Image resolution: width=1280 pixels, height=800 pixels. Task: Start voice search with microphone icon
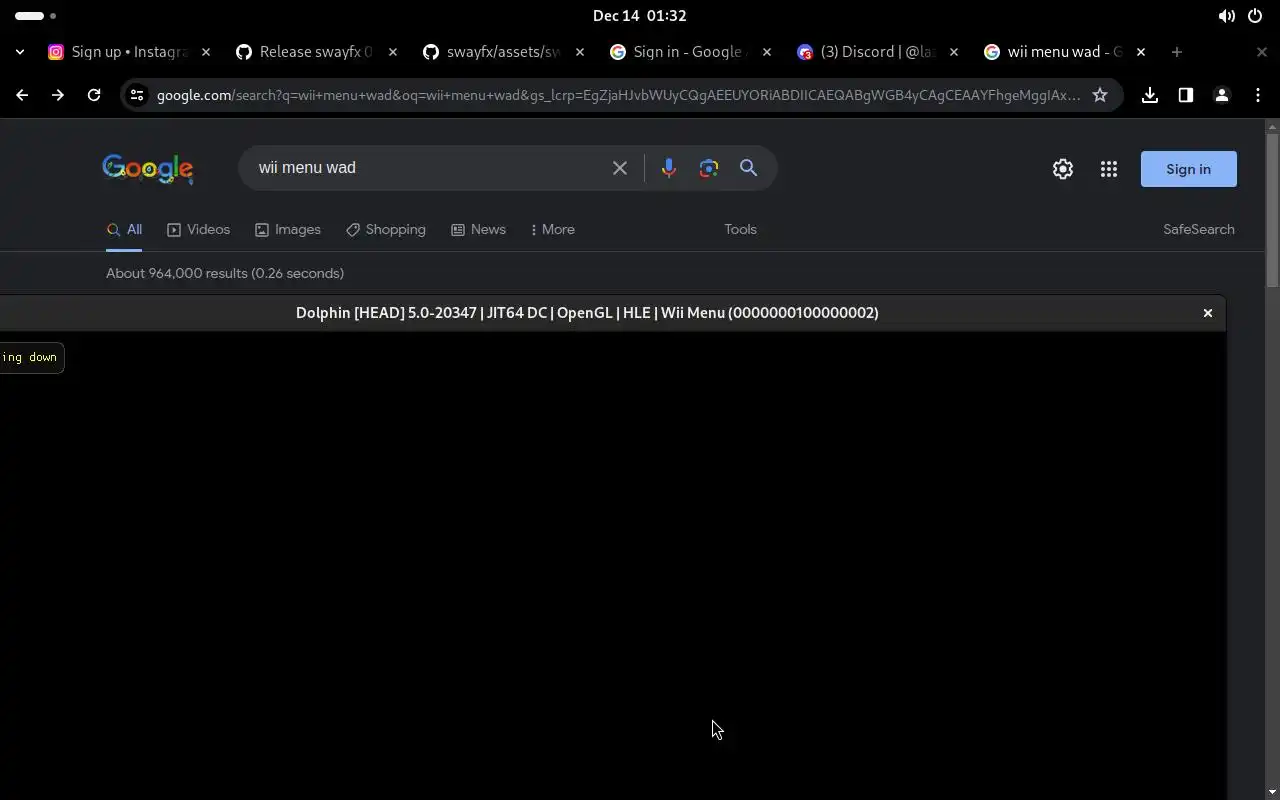point(669,168)
